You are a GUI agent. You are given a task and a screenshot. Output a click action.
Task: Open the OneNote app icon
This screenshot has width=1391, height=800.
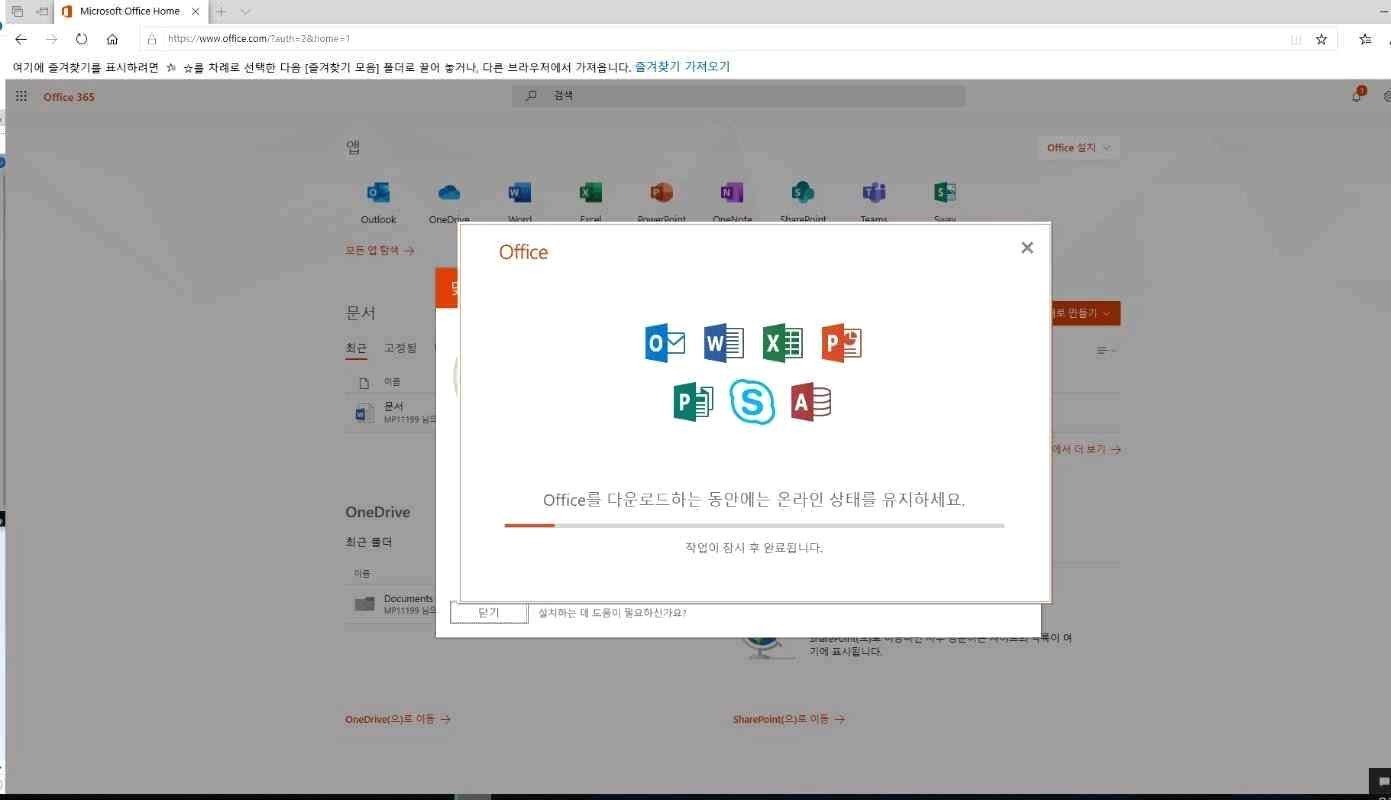(732, 193)
